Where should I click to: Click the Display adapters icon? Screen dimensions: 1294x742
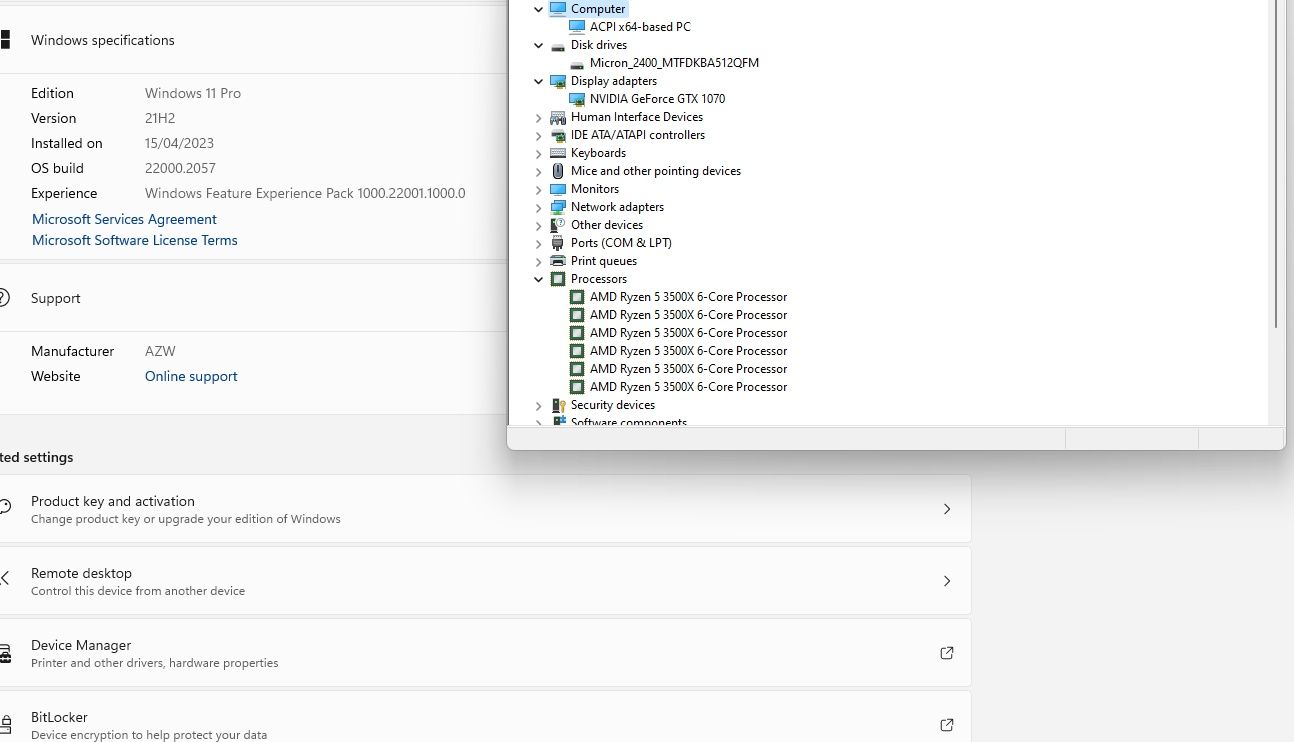click(558, 81)
